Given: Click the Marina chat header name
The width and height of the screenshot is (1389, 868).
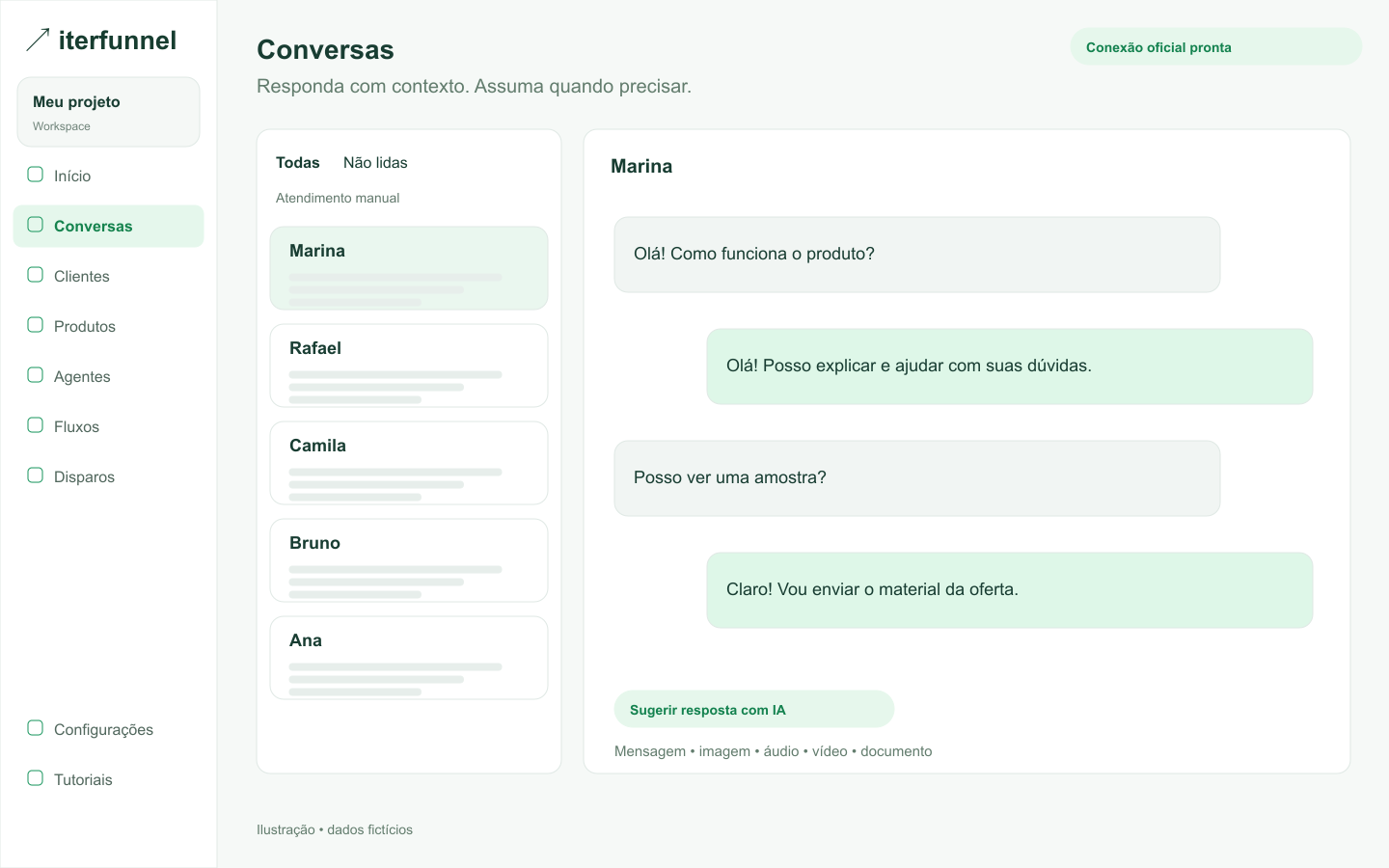Looking at the screenshot, I should (641, 166).
